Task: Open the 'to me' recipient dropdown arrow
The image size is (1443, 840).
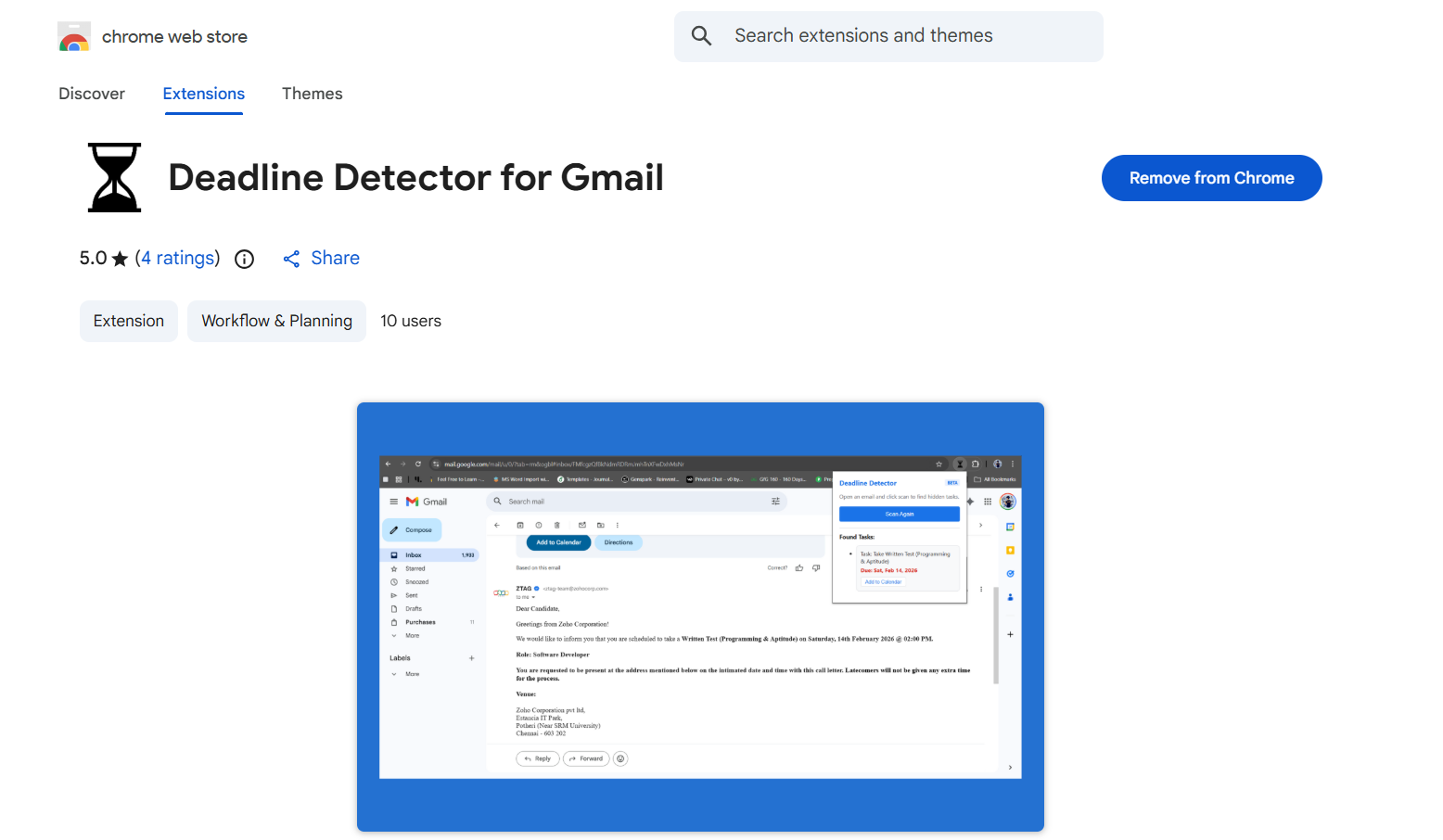Action: (534, 597)
